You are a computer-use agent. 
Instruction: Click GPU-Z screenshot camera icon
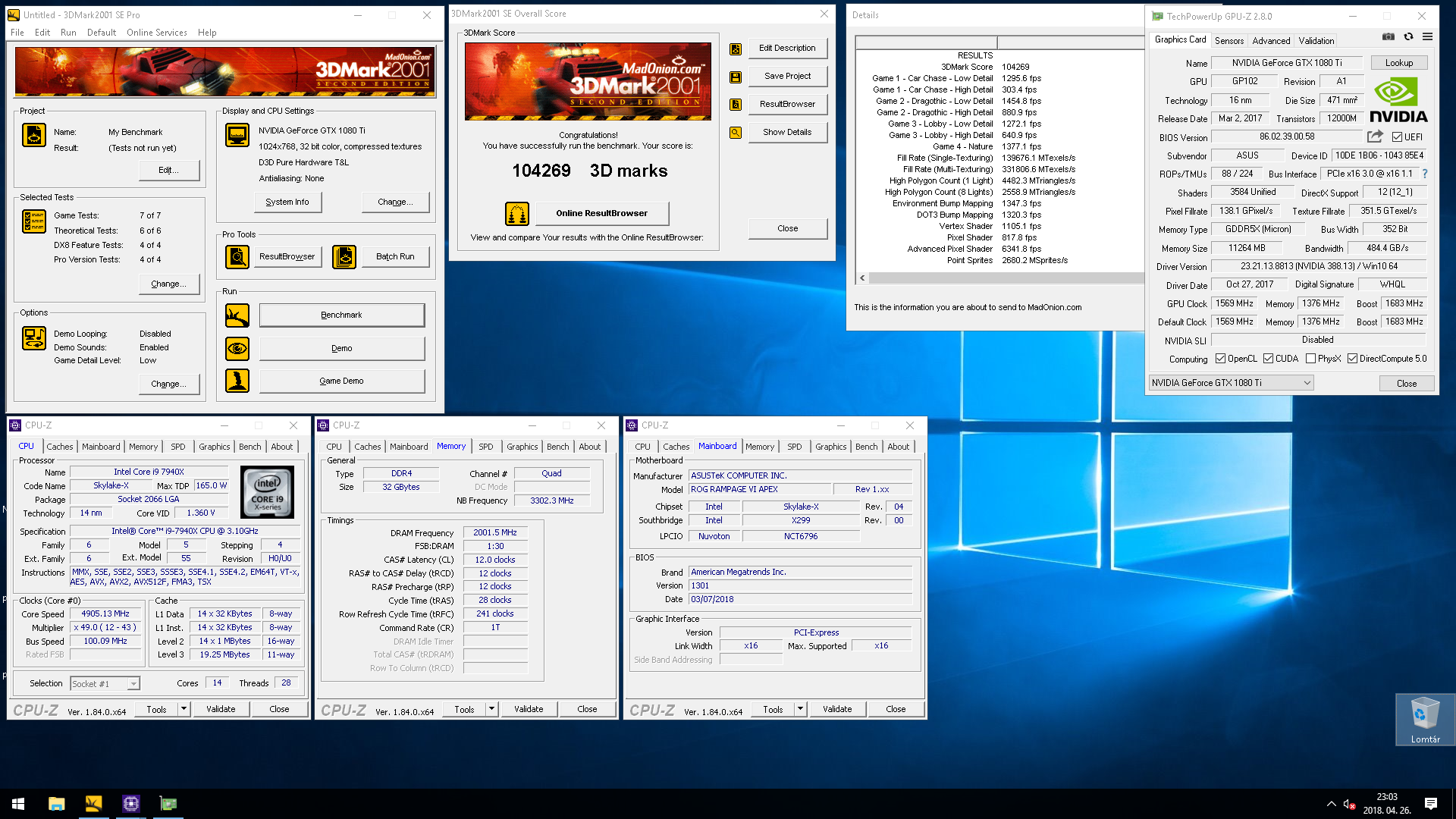point(1389,36)
